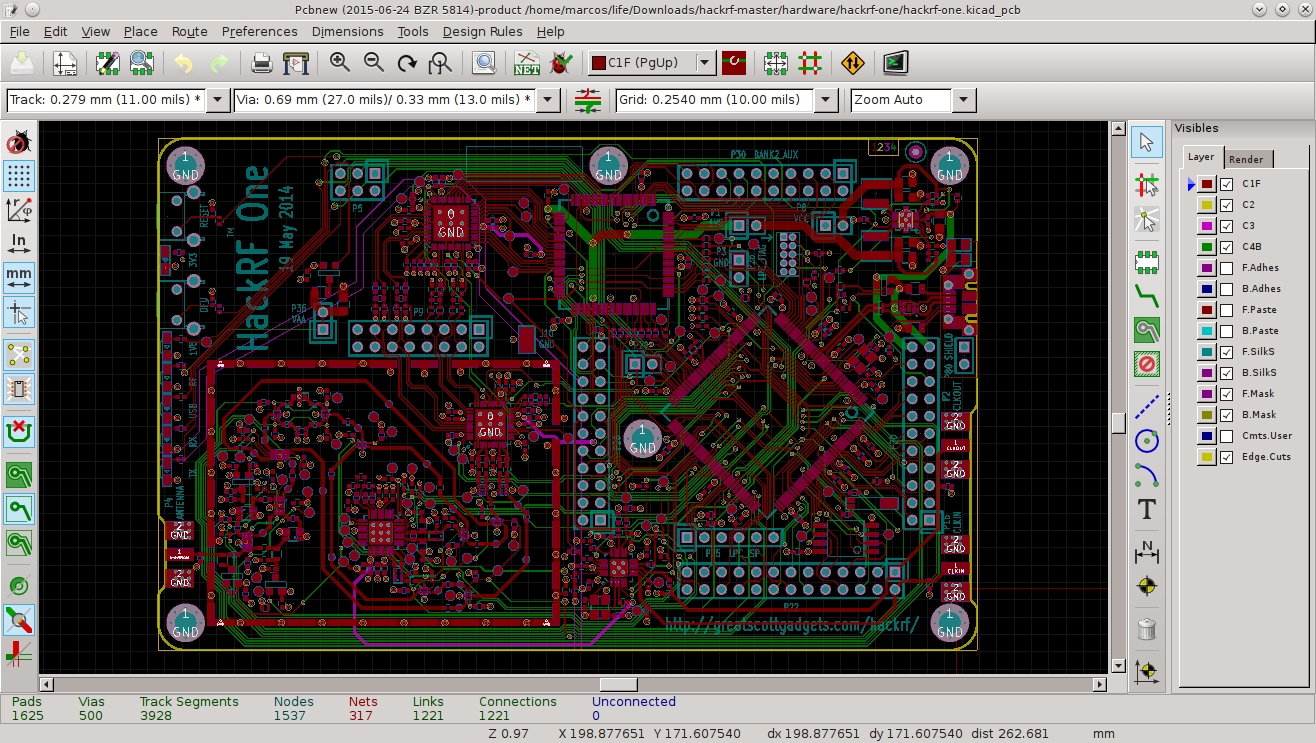Open the Track width dropdown
This screenshot has width=1316, height=743.
[217, 99]
